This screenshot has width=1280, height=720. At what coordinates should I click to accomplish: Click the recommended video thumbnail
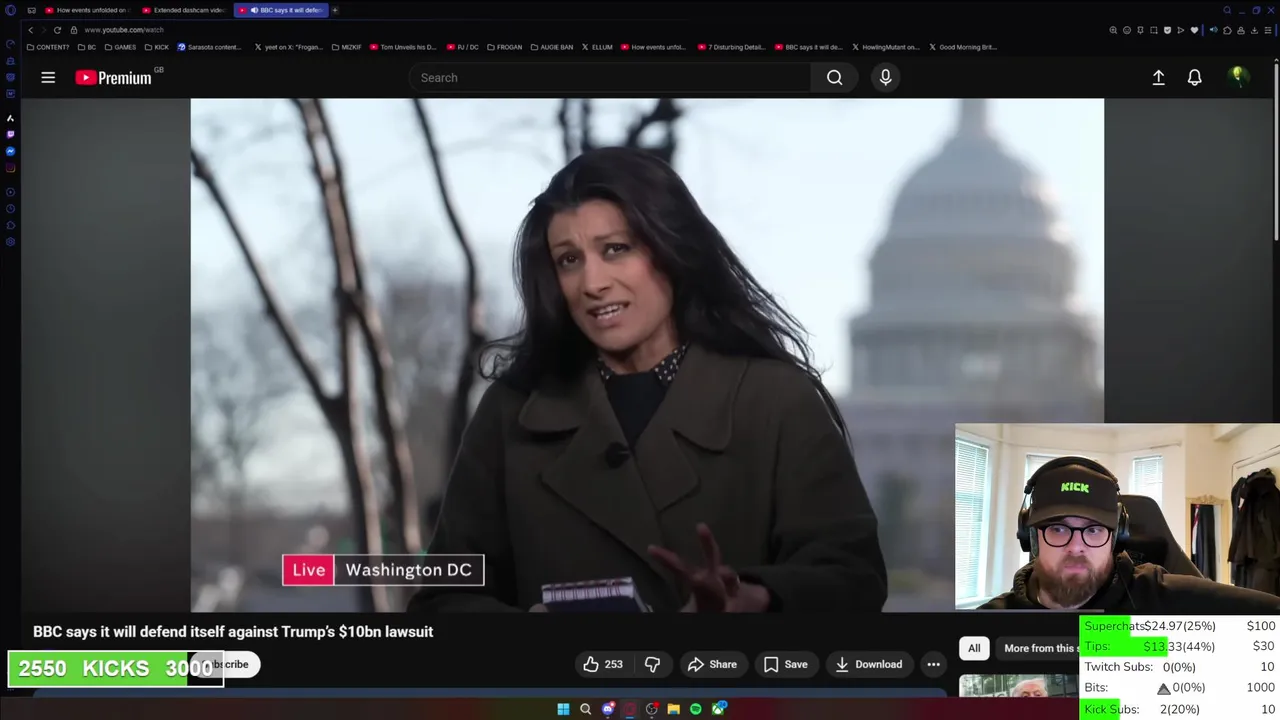tap(1018, 686)
